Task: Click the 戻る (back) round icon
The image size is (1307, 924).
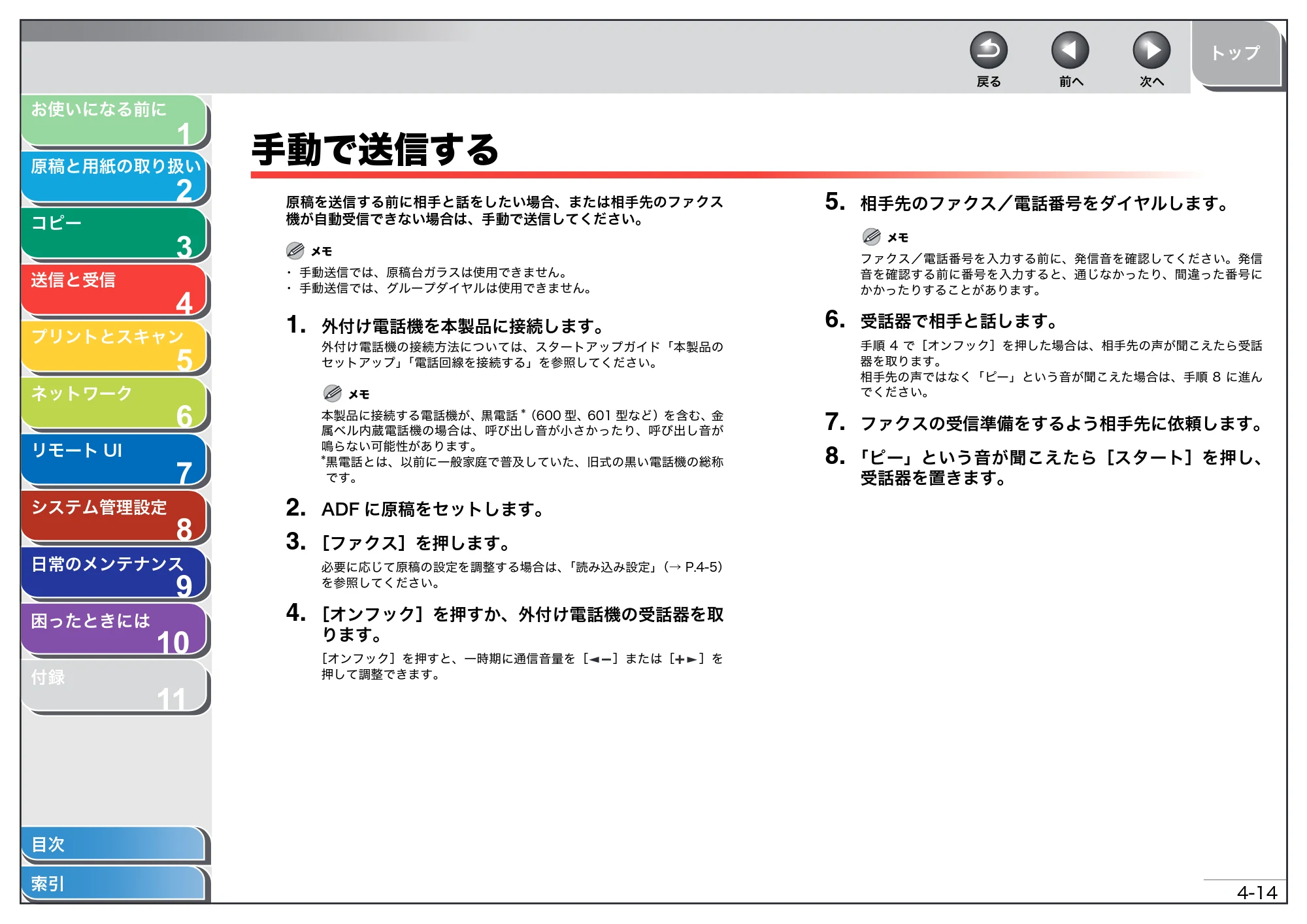Action: point(988,50)
